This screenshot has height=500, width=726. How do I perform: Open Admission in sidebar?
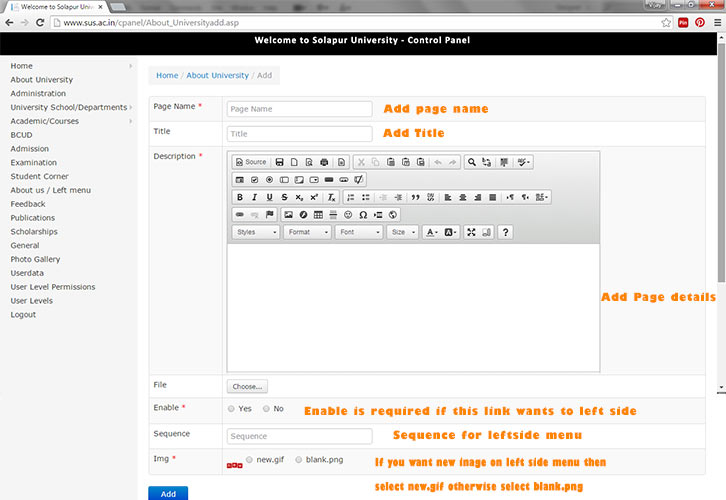30,149
